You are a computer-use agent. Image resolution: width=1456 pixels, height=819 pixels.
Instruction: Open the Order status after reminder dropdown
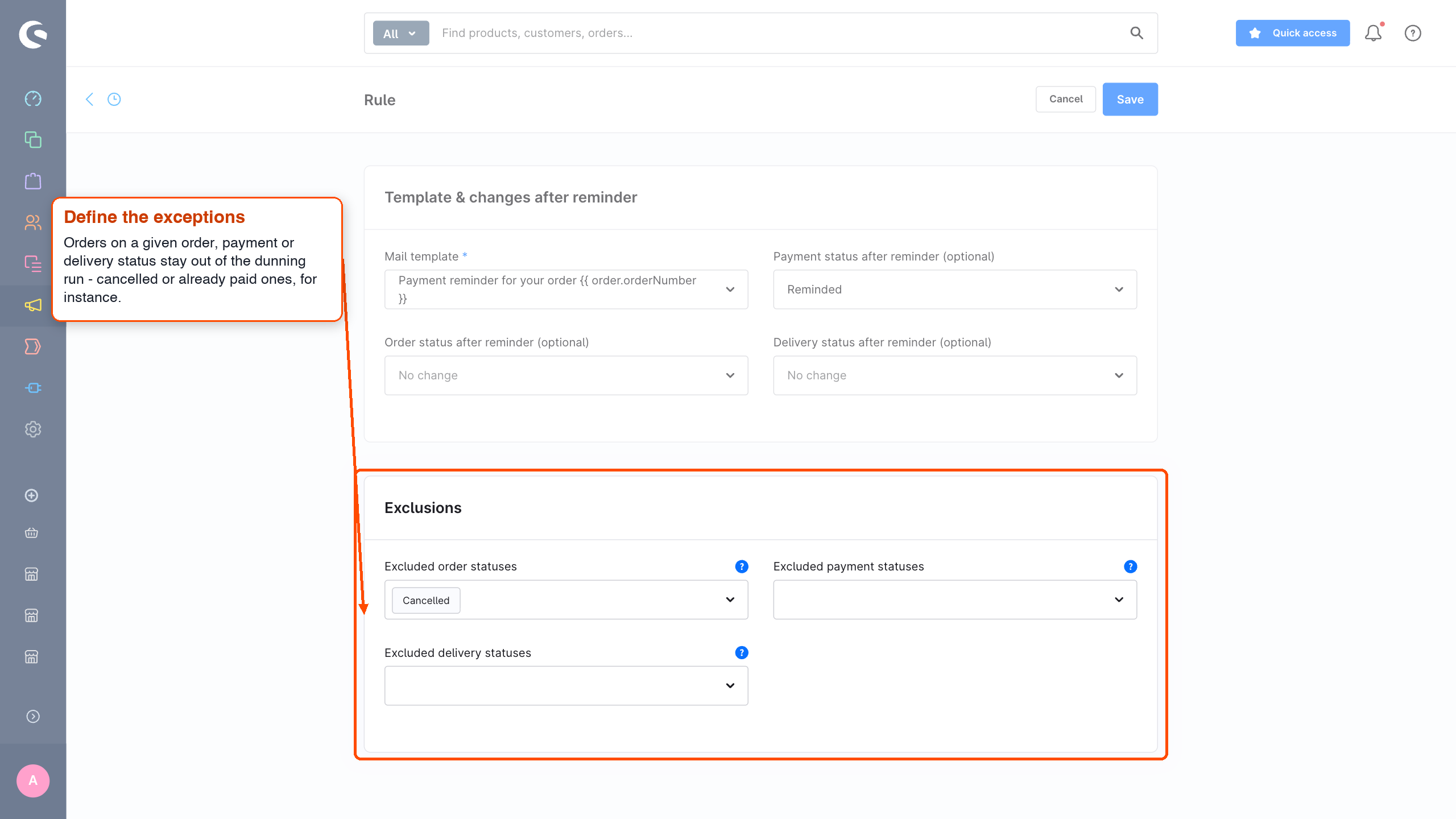click(566, 375)
